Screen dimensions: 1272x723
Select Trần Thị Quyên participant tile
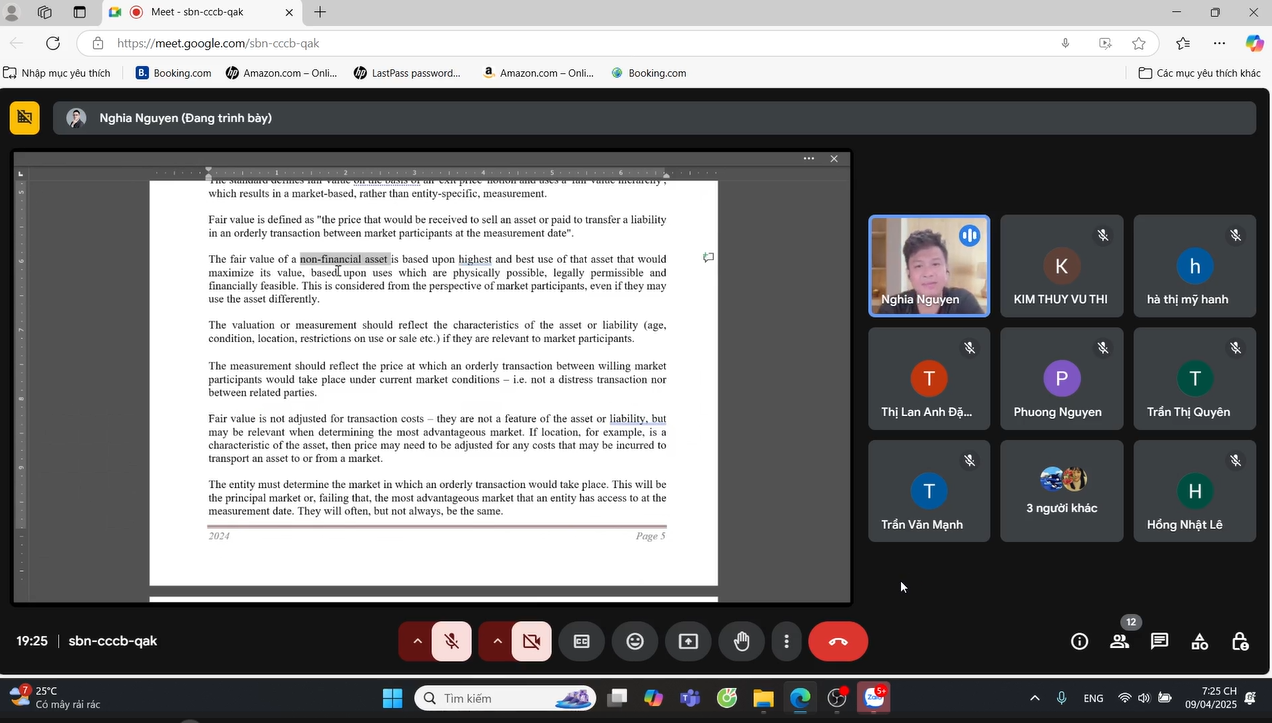pyautogui.click(x=1194, y=379)
